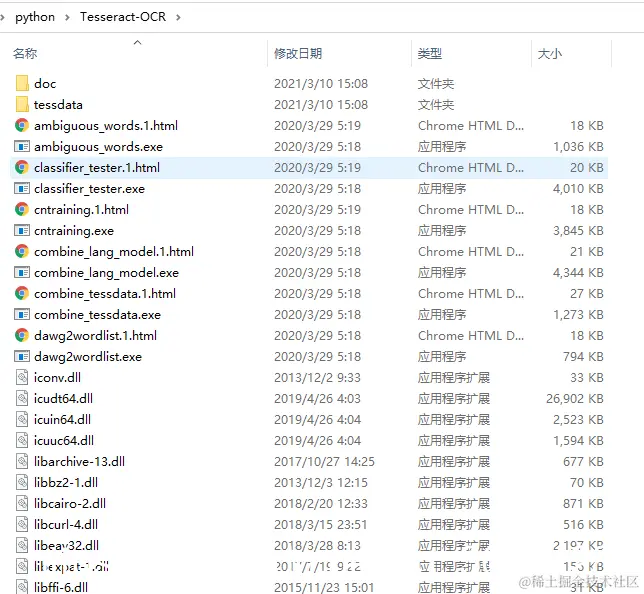Select the classifier_tester.exe application icon

click(22, 188)
